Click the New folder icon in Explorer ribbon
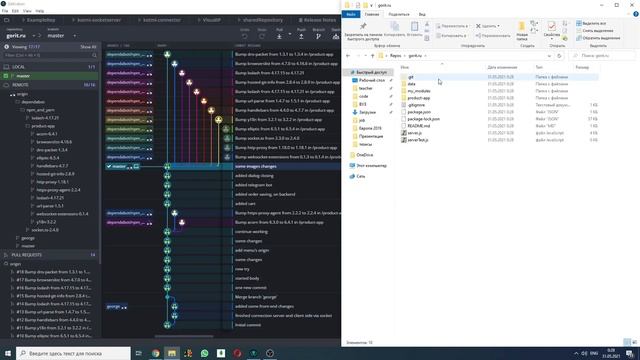This screenshot has height=360, width=640. pos(522,27)
